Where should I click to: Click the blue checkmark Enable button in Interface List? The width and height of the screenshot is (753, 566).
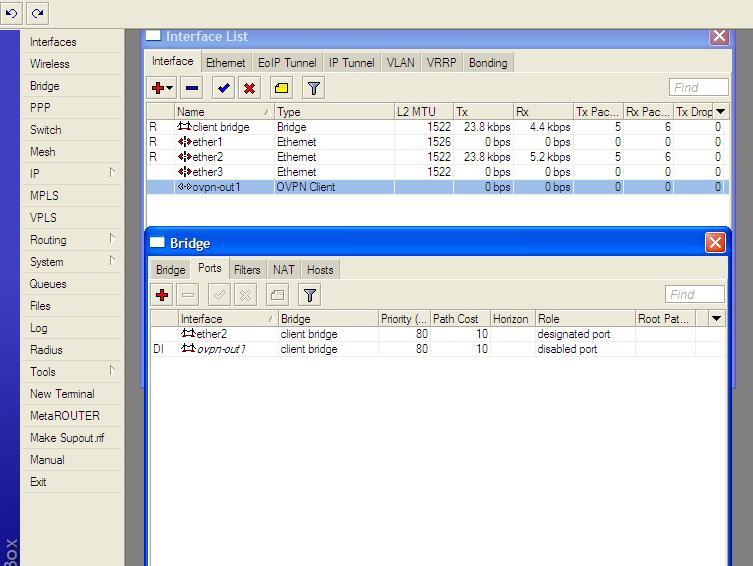(x=223, y=88)
